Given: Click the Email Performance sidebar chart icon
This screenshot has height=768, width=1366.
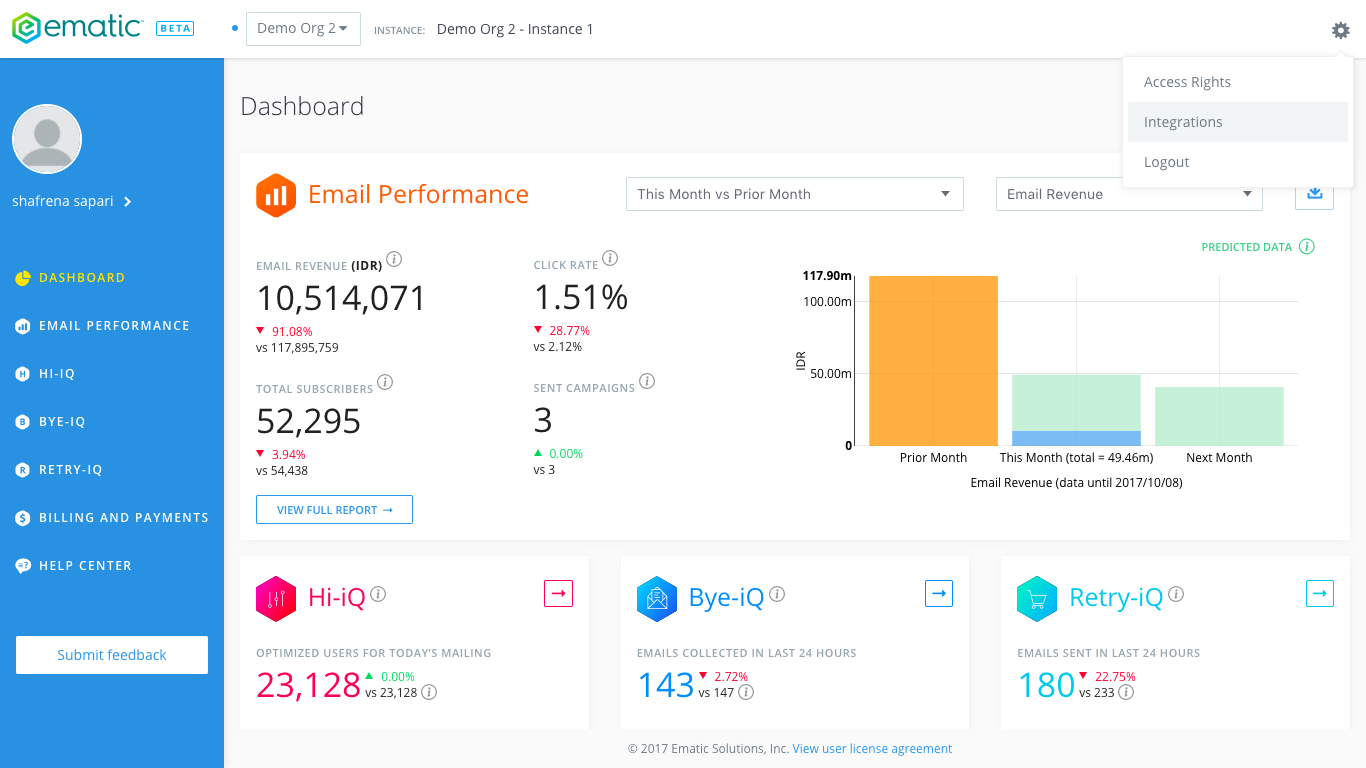Looking at the screenshot, I should pos(23,326).
